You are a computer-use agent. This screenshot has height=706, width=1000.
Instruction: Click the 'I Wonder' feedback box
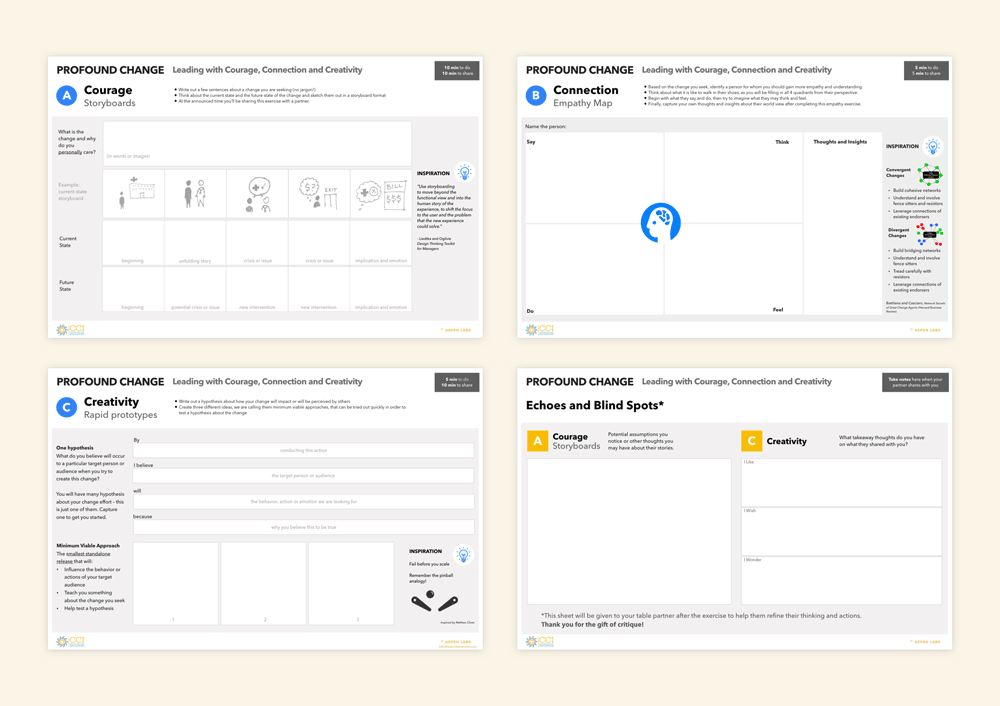click(x=841, y=580)
